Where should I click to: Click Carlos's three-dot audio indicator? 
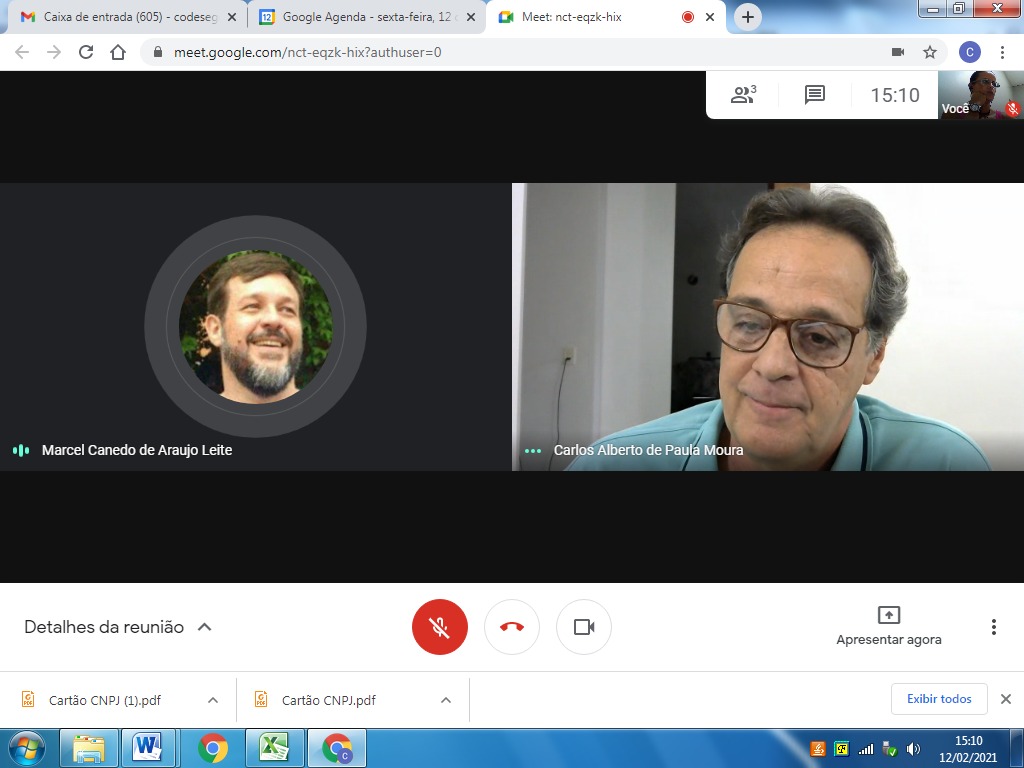click(x=533, y=451)
